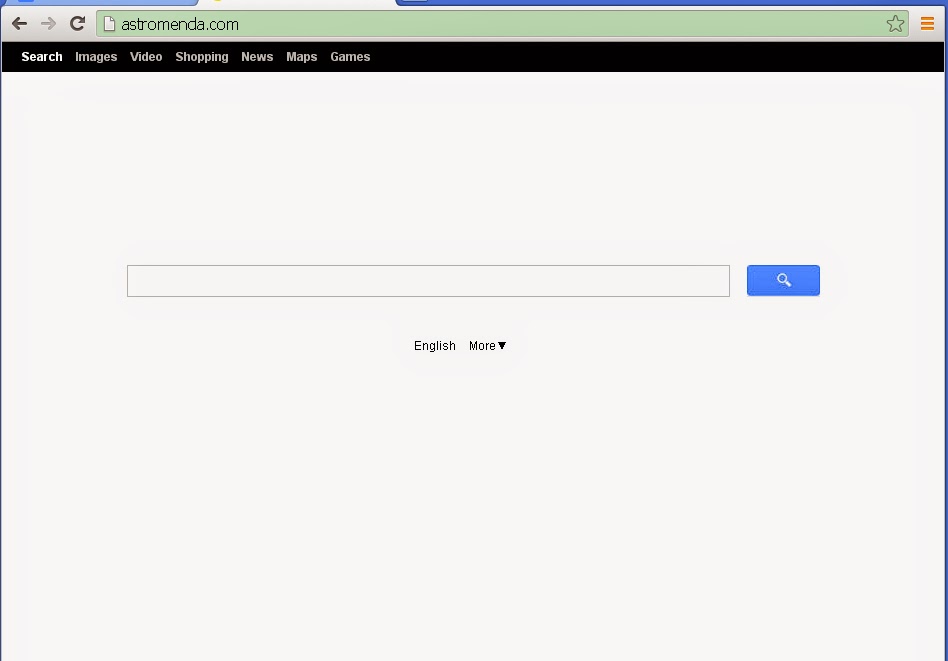The height and width of the screenshot is (661, 948).
Task: Bookmark this page with the star icon
Action: 895,24
